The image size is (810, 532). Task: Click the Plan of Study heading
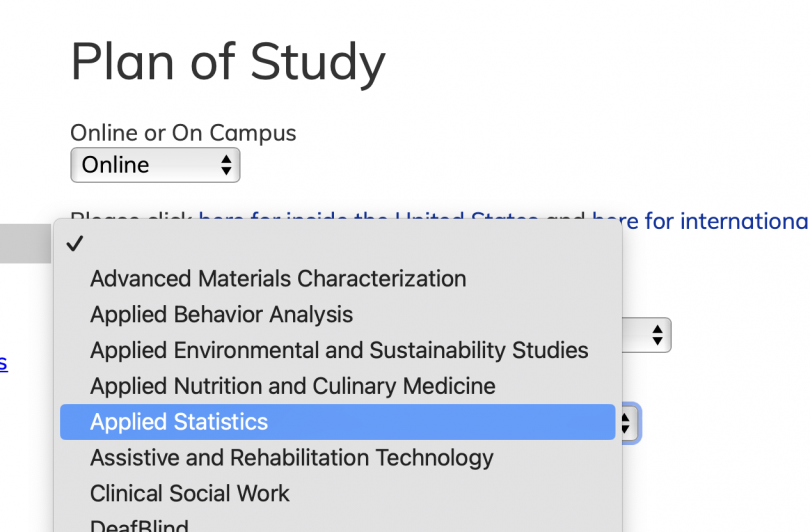(x=227, y=62)
